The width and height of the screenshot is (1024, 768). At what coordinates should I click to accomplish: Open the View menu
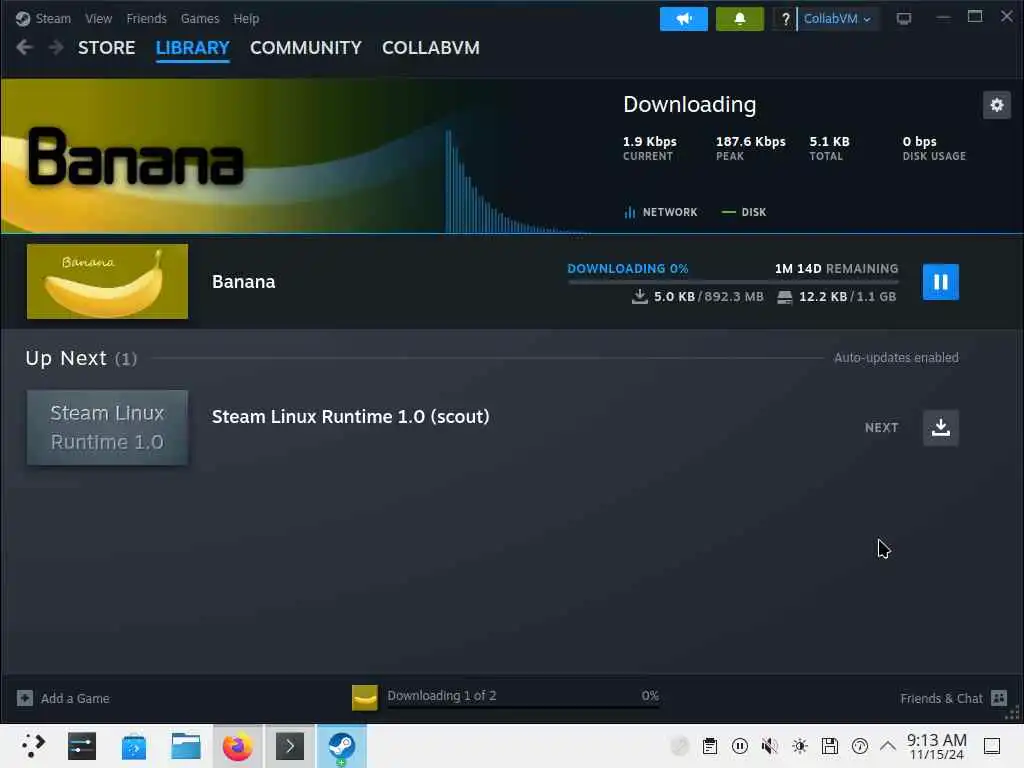coord(98,18)
